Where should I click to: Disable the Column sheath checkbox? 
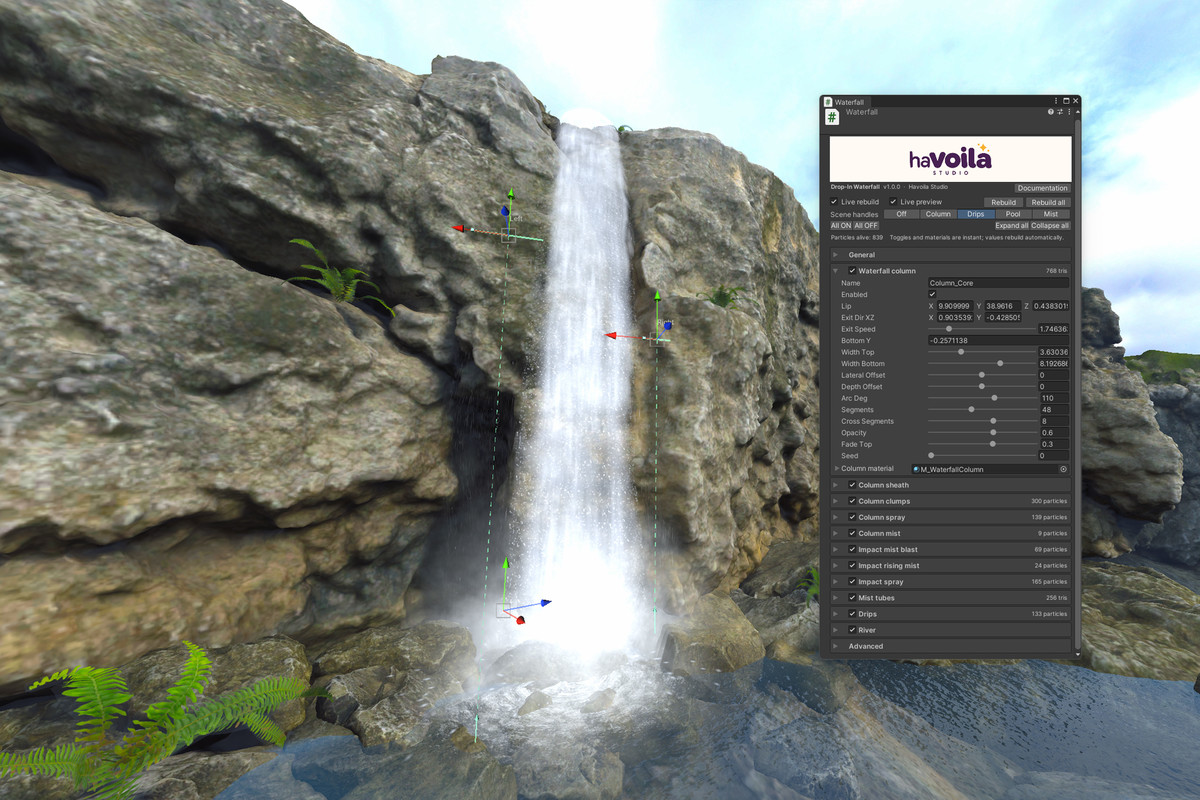pos(852,485)
